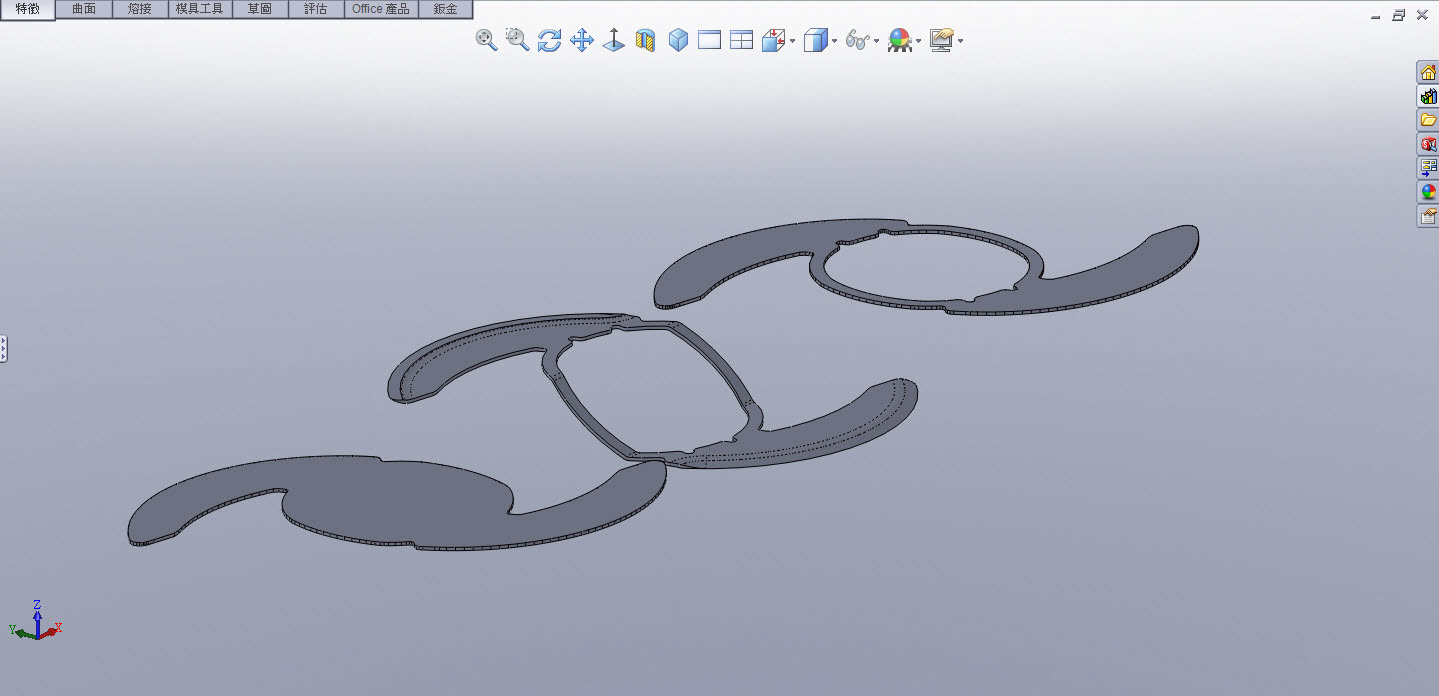
Task: Open the File Explorer folder tab
Action: [1427, 120]
